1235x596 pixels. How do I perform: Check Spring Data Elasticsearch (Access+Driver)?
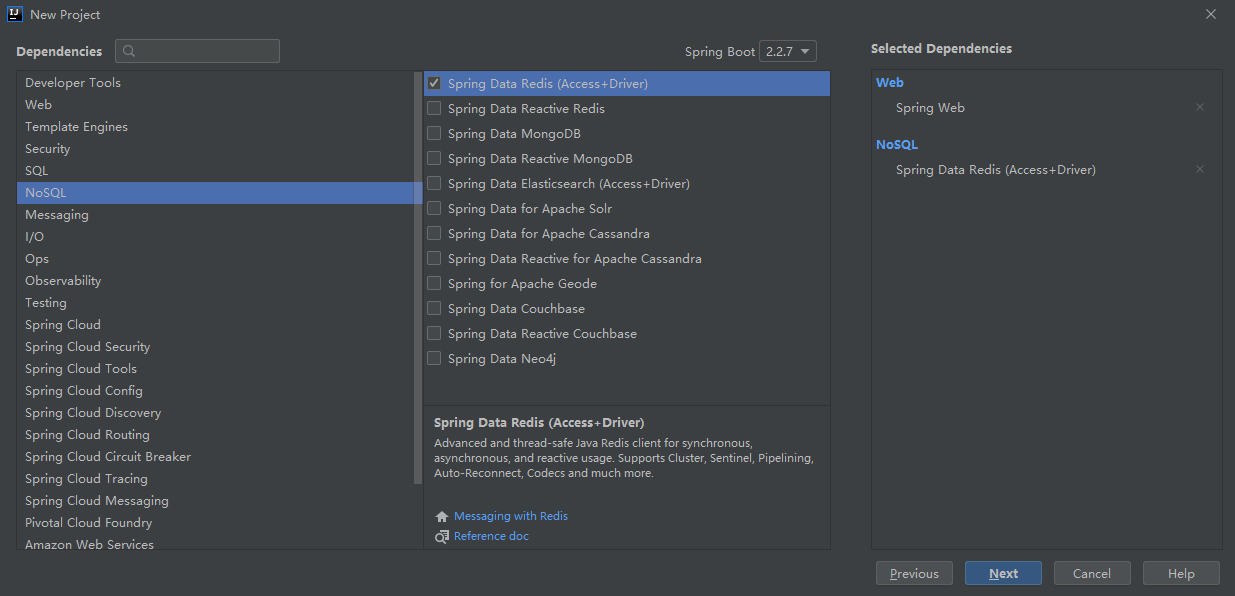(x=434, y=183)
